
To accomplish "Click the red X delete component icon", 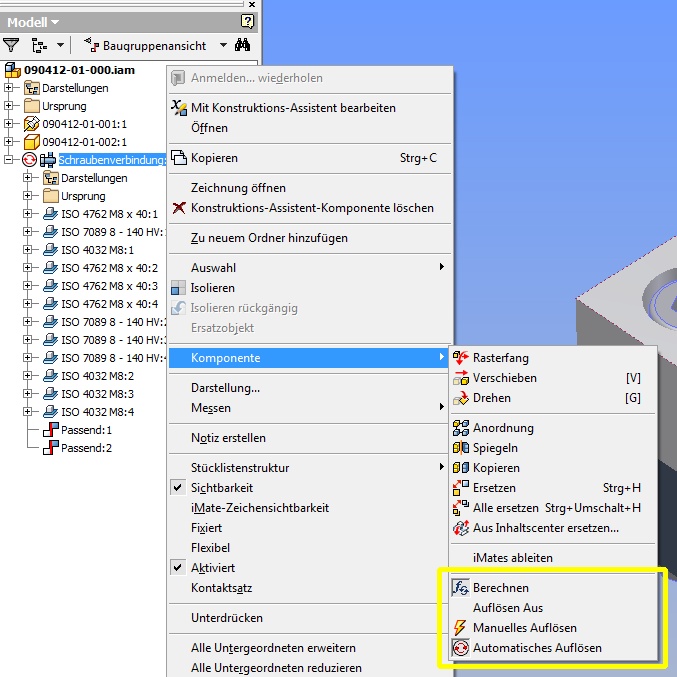I will point(179,208).
